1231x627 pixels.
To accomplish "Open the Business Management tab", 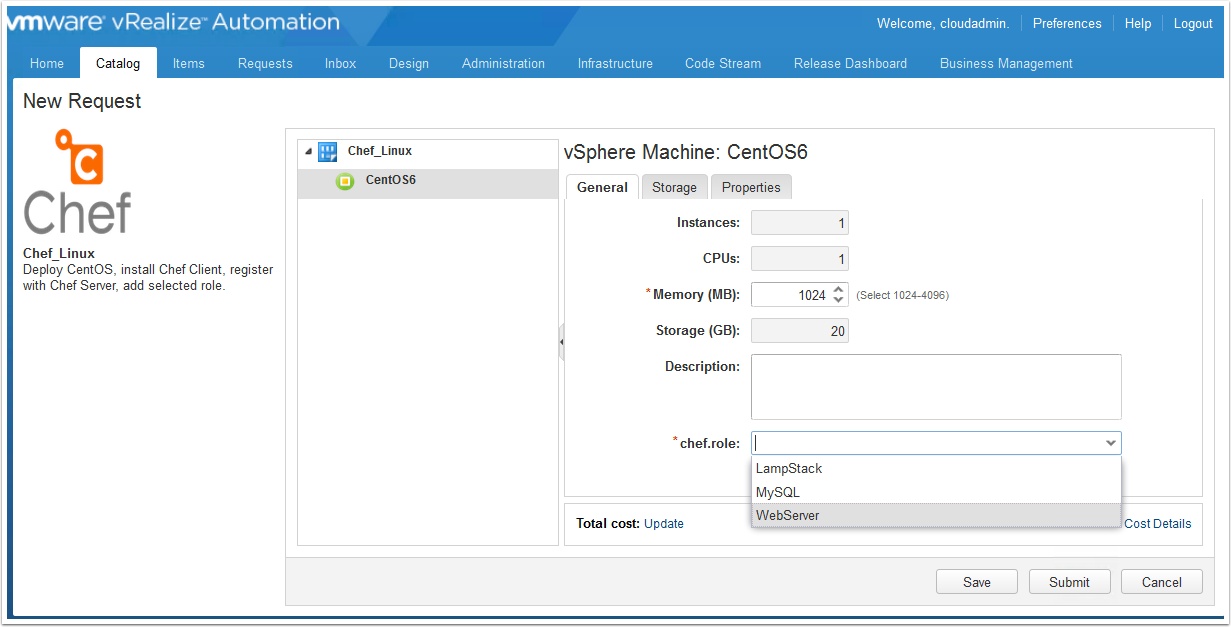I will (x=1006, y=63).
